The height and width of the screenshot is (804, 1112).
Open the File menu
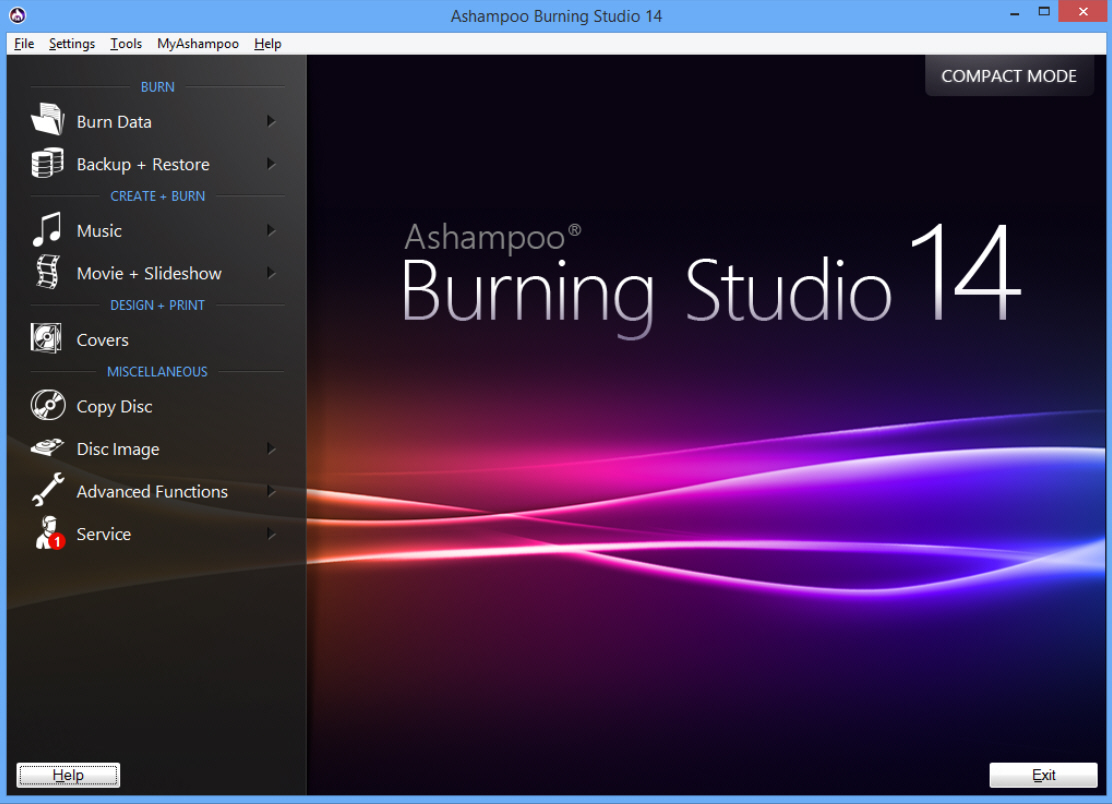click(x=24, y=43)
